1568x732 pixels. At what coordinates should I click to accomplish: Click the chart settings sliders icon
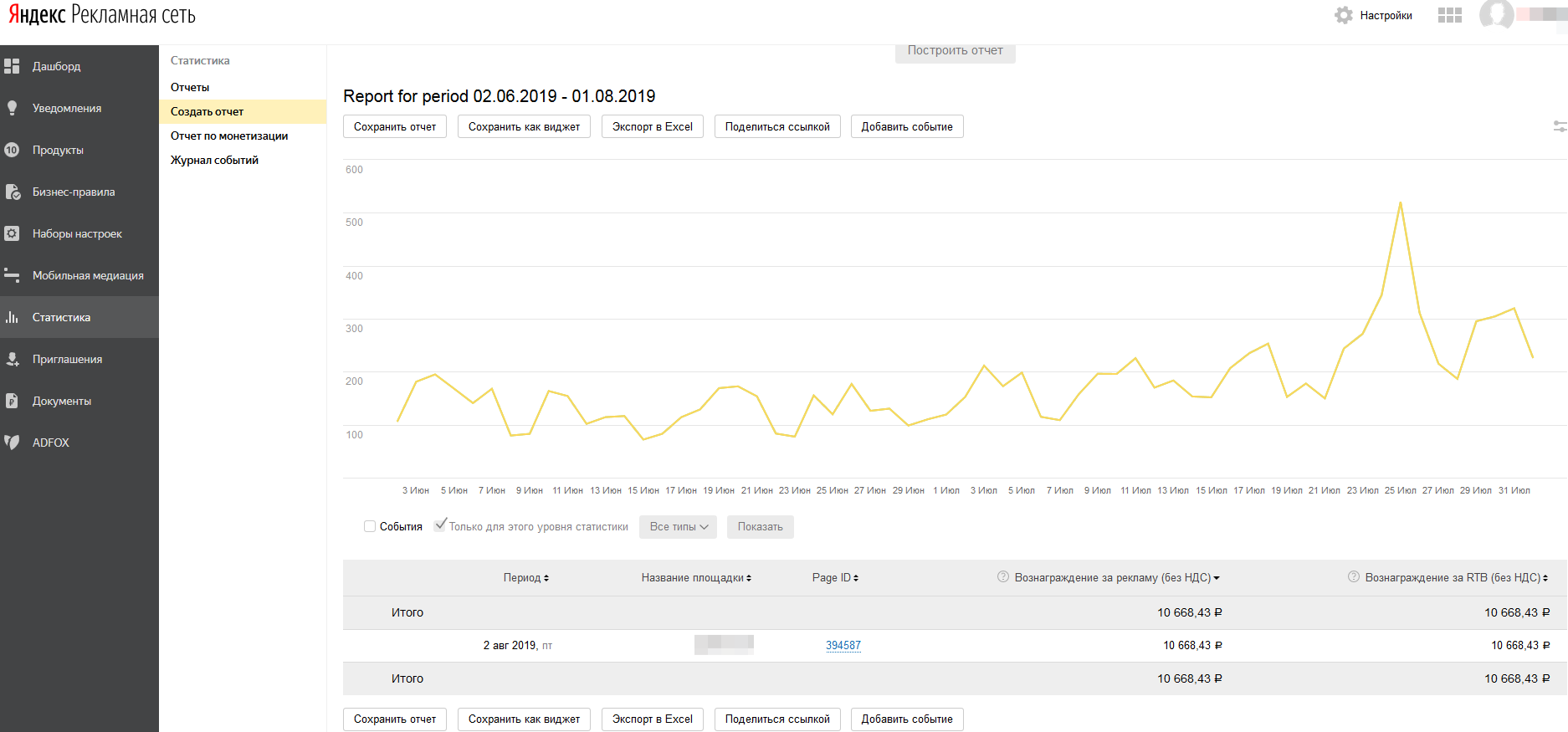pos(1560,126)
